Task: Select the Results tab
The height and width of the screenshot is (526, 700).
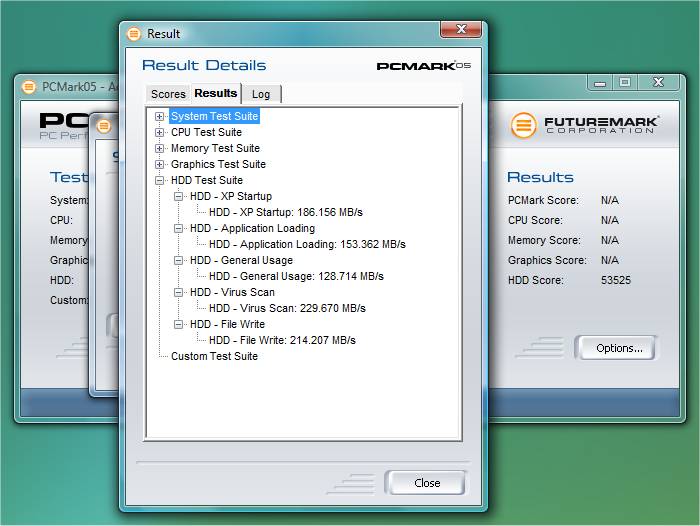Action: point(216,93)
